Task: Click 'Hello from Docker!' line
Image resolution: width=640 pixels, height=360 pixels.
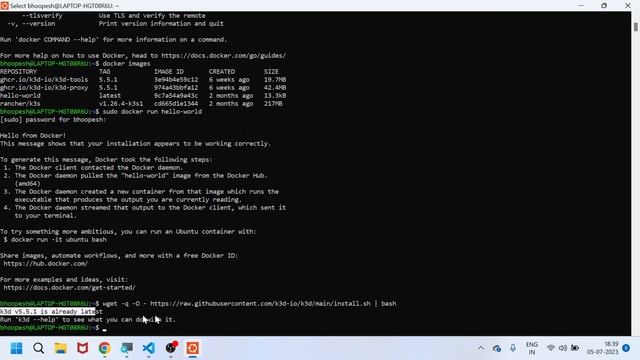Action: coord(33,136)
